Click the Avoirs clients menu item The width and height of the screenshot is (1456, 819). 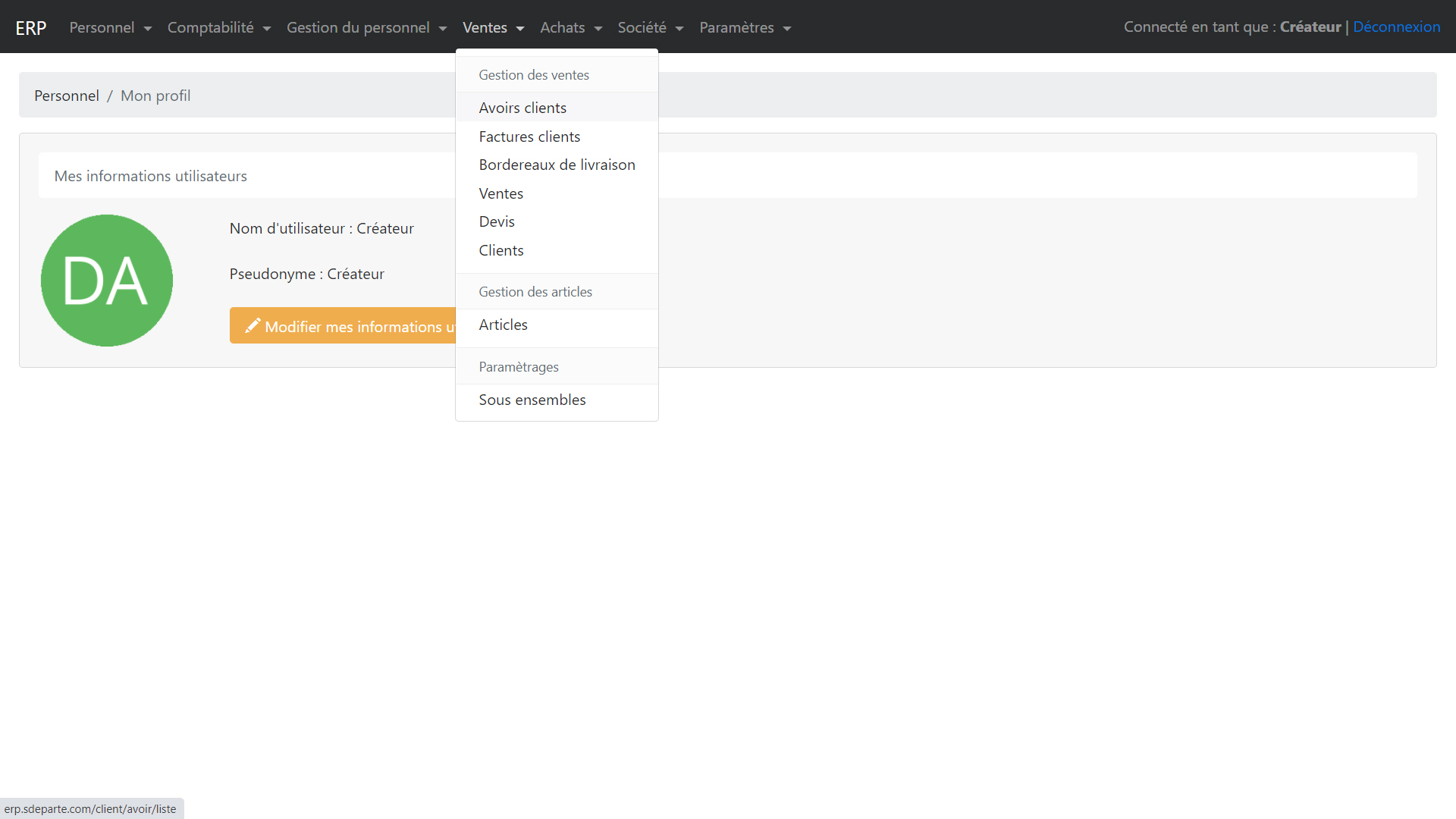[522, 107]
